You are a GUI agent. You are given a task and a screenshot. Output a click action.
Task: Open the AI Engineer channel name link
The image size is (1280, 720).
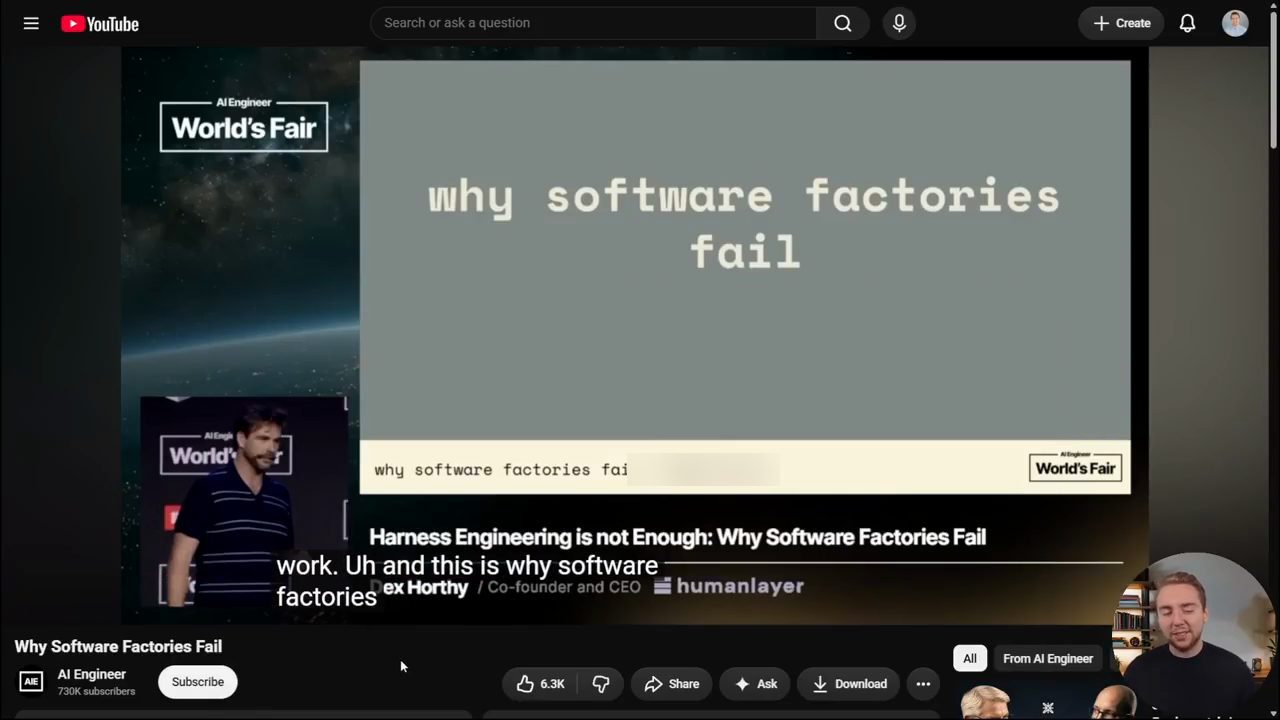92,674
